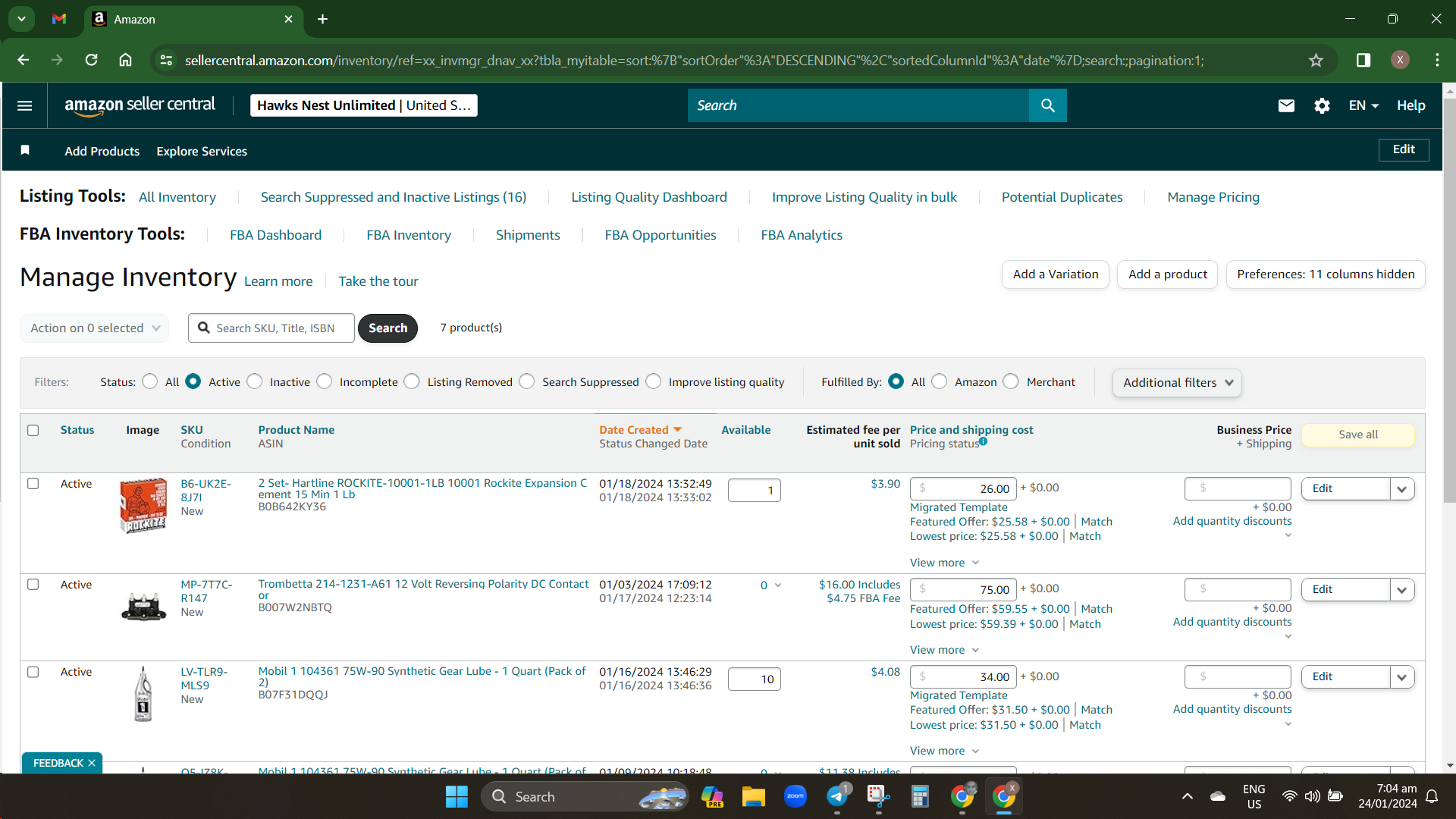Viewport: 1456px width, 819px height.
Task: Open the settings gear icon
Action: [x=1322, y=105]
